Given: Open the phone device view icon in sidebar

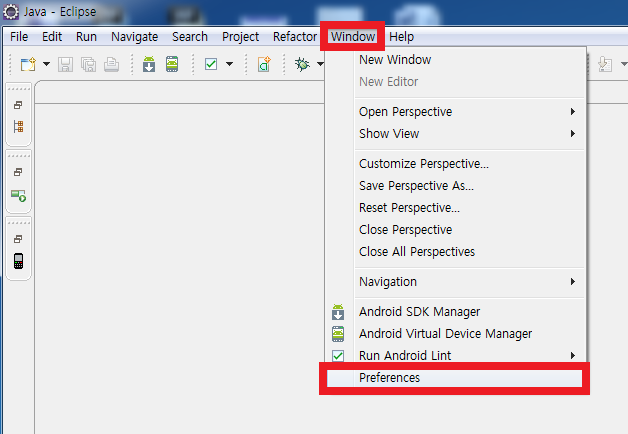Looking at the screenshot, I should [x=18, y=261].
